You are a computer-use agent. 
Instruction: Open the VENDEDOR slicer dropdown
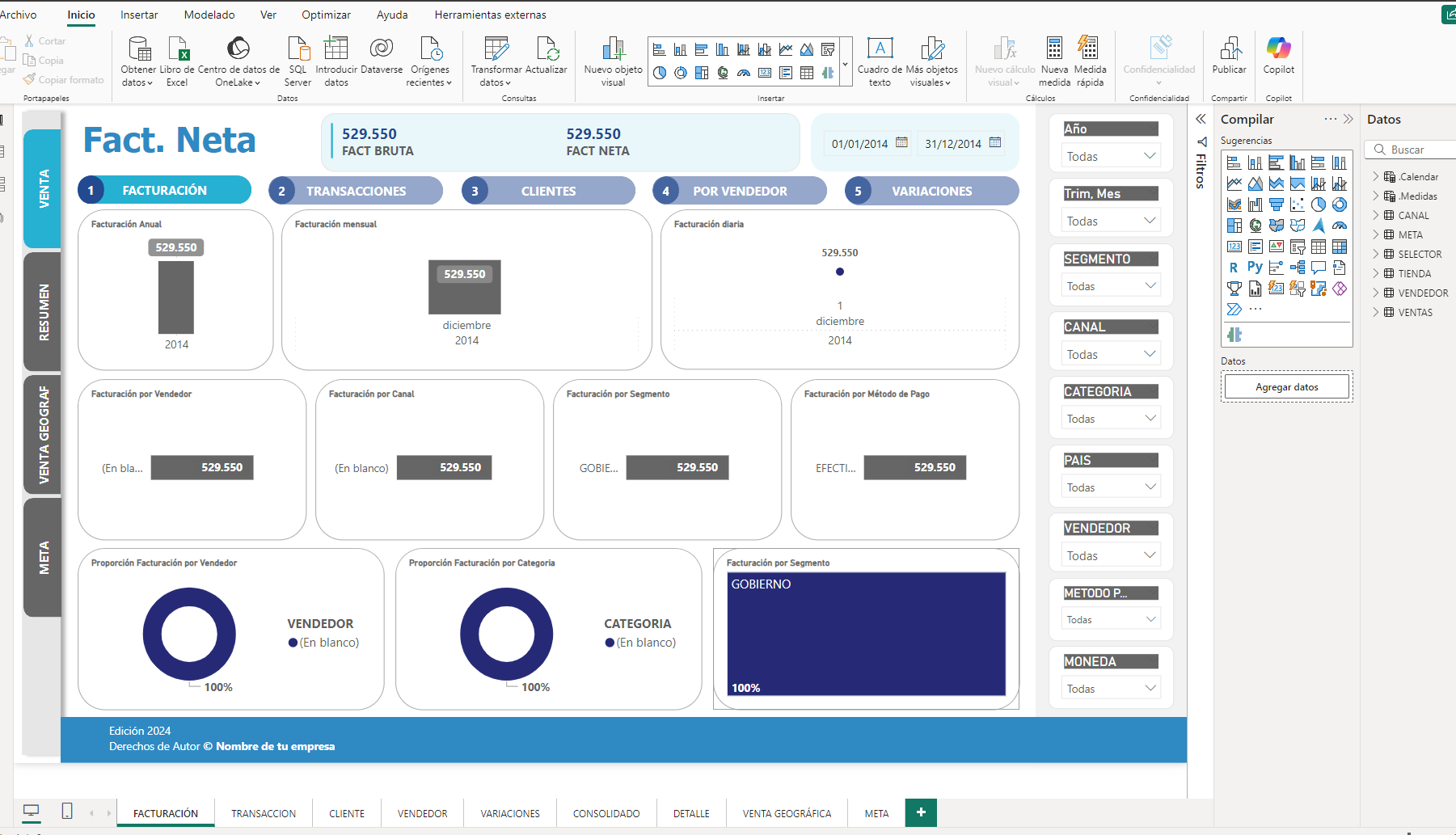pos(1111,555)
